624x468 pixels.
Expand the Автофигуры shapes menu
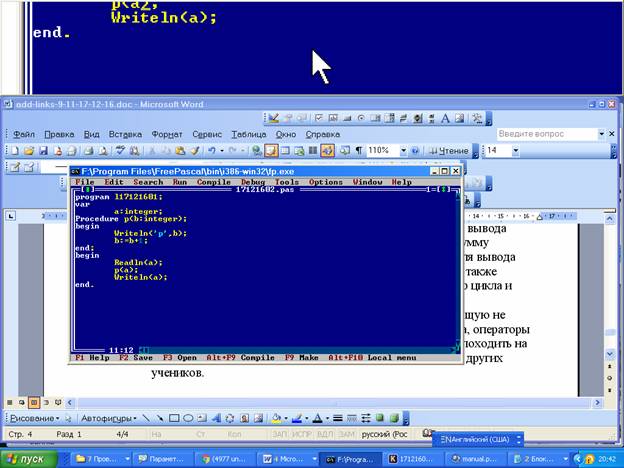(x=108, y=418)
